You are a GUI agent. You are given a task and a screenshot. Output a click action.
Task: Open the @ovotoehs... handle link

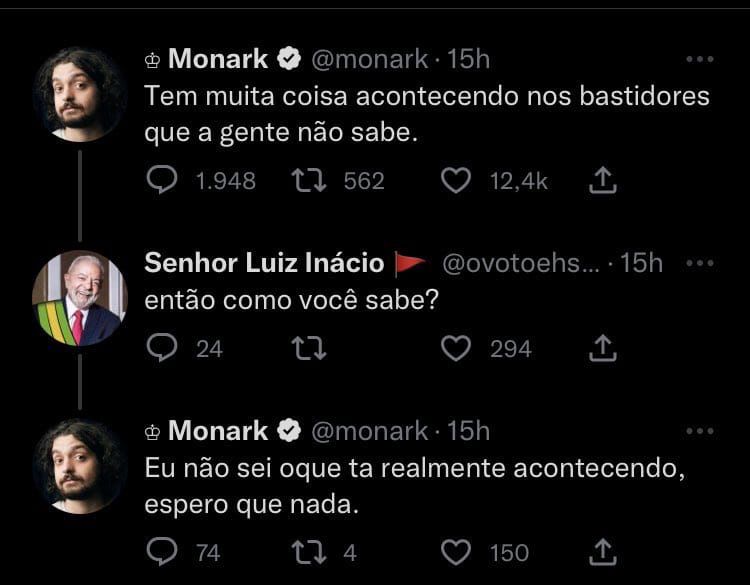pos(520,263)
